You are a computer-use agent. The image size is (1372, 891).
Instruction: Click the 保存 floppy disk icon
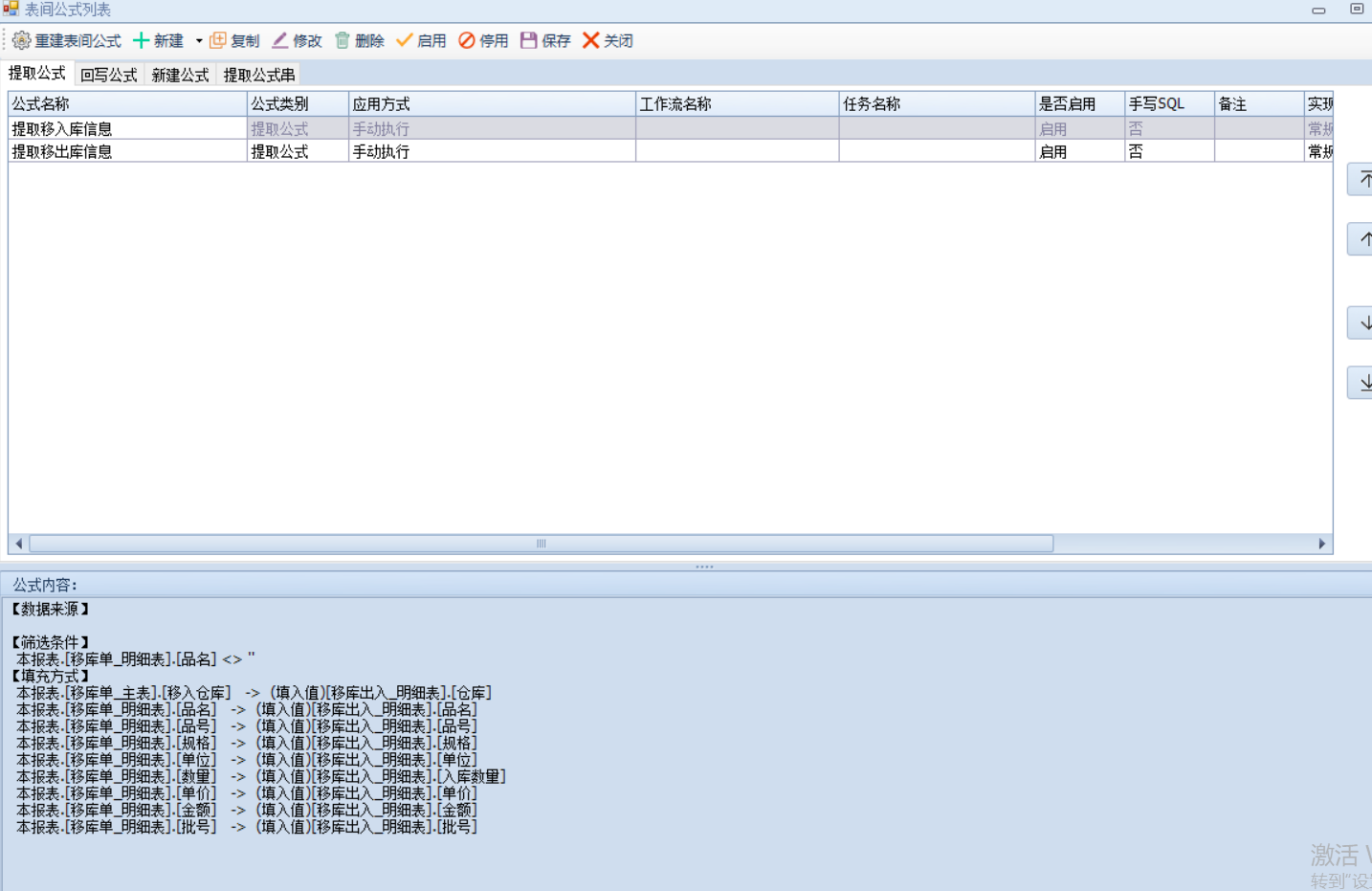[529, 40]
